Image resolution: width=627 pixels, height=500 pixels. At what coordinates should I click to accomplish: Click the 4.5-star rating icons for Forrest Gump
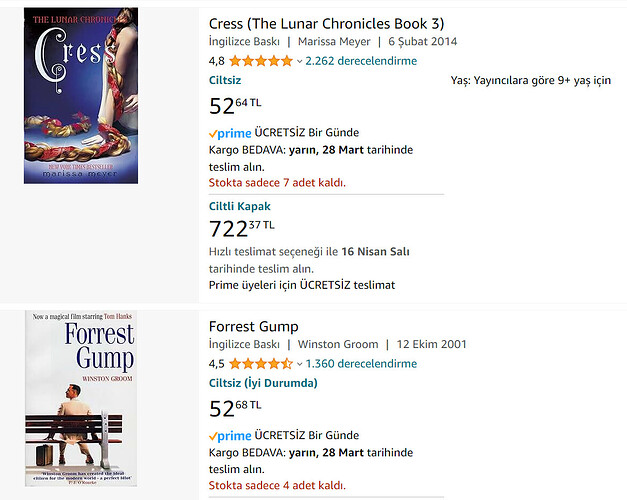tap(261, 364)
